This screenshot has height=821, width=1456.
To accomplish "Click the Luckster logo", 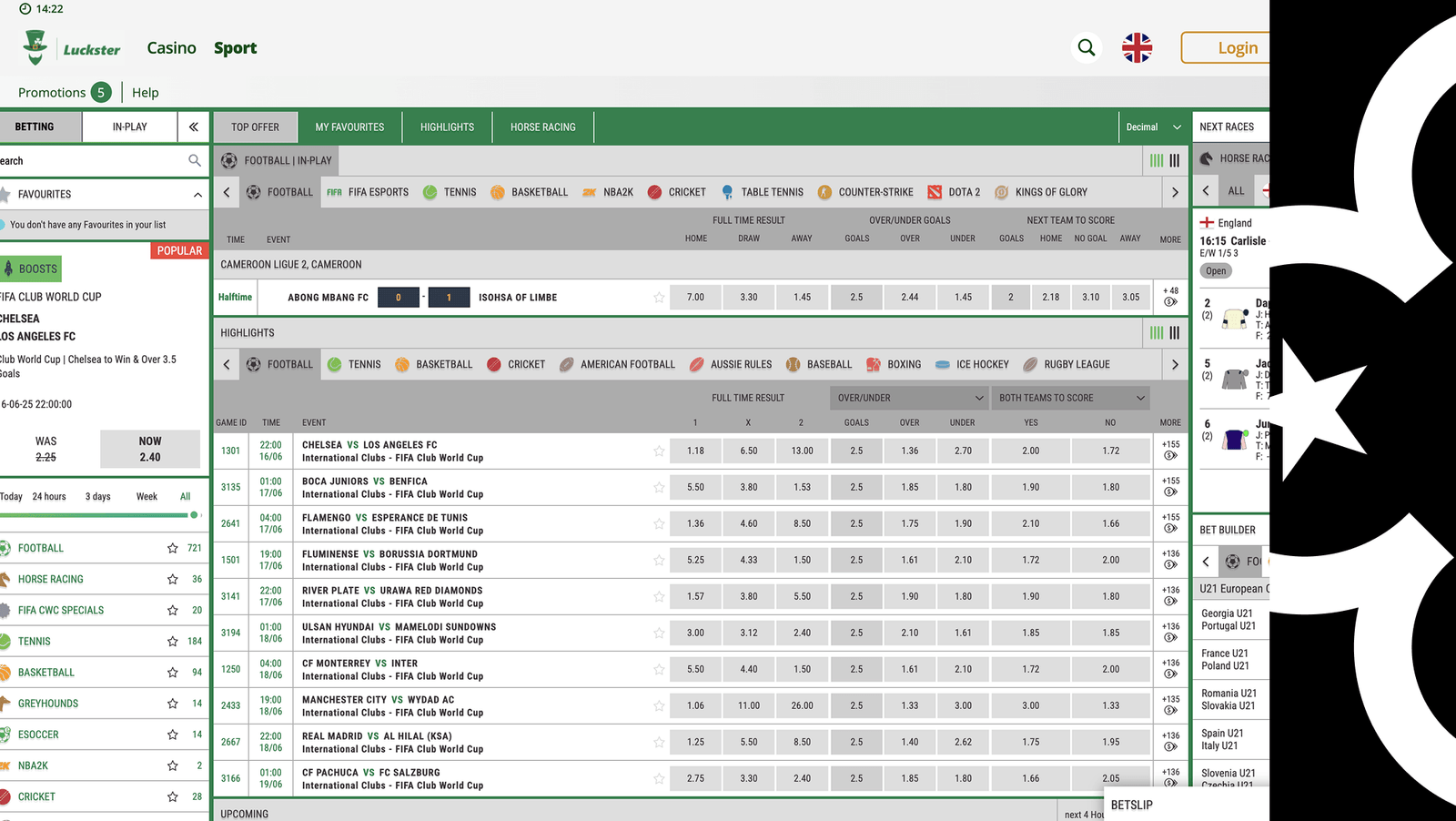I will click(73, 48).
